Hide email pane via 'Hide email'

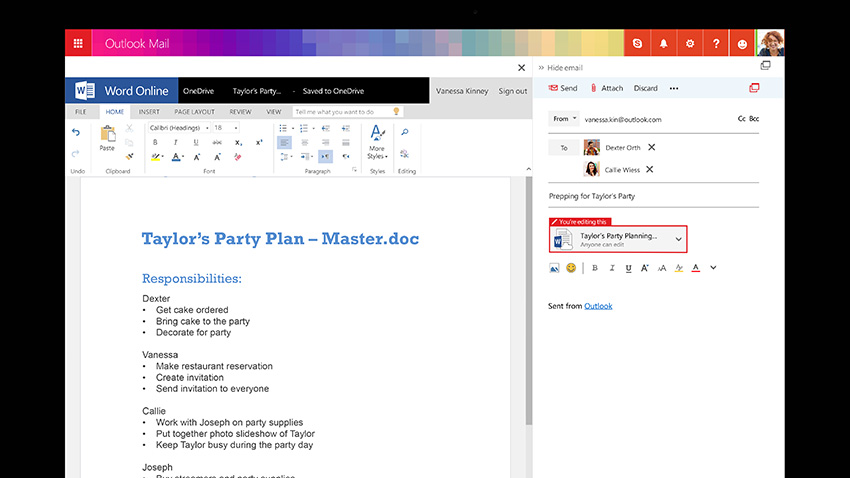(561, 68)
